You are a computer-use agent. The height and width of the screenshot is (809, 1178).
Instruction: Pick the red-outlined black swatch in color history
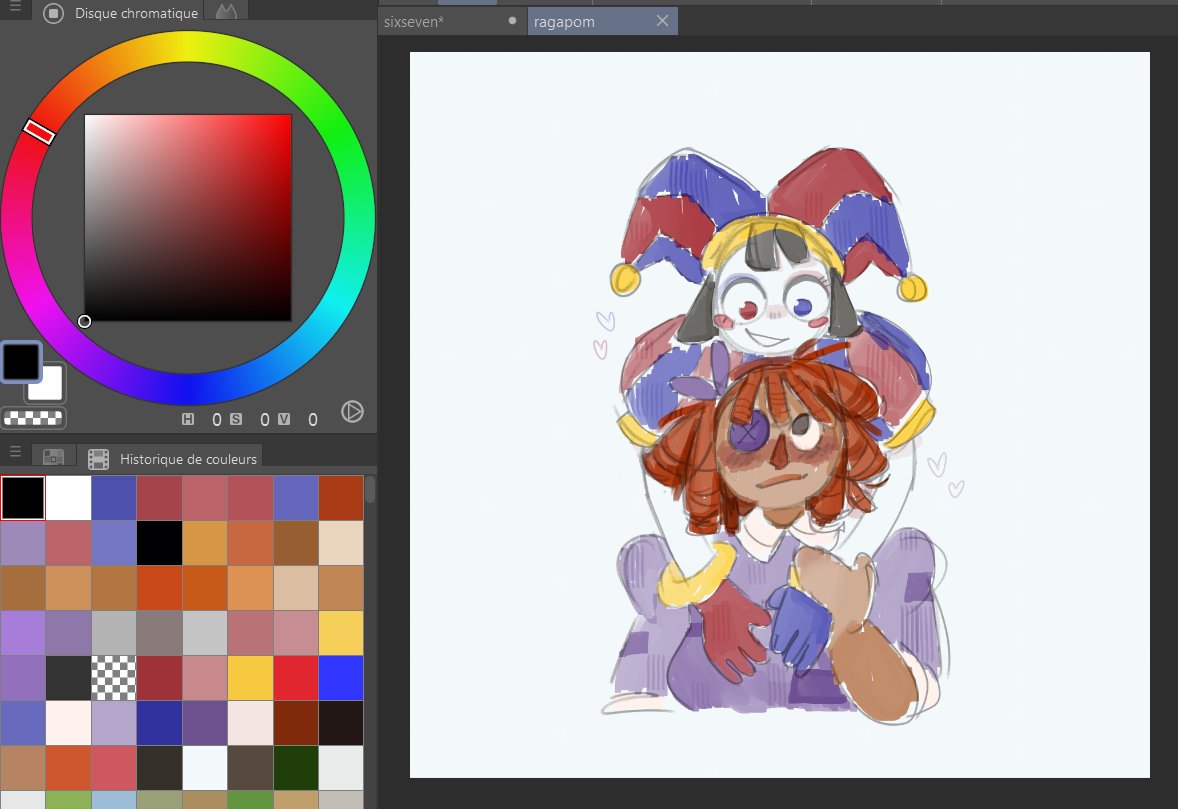[23, 497]
